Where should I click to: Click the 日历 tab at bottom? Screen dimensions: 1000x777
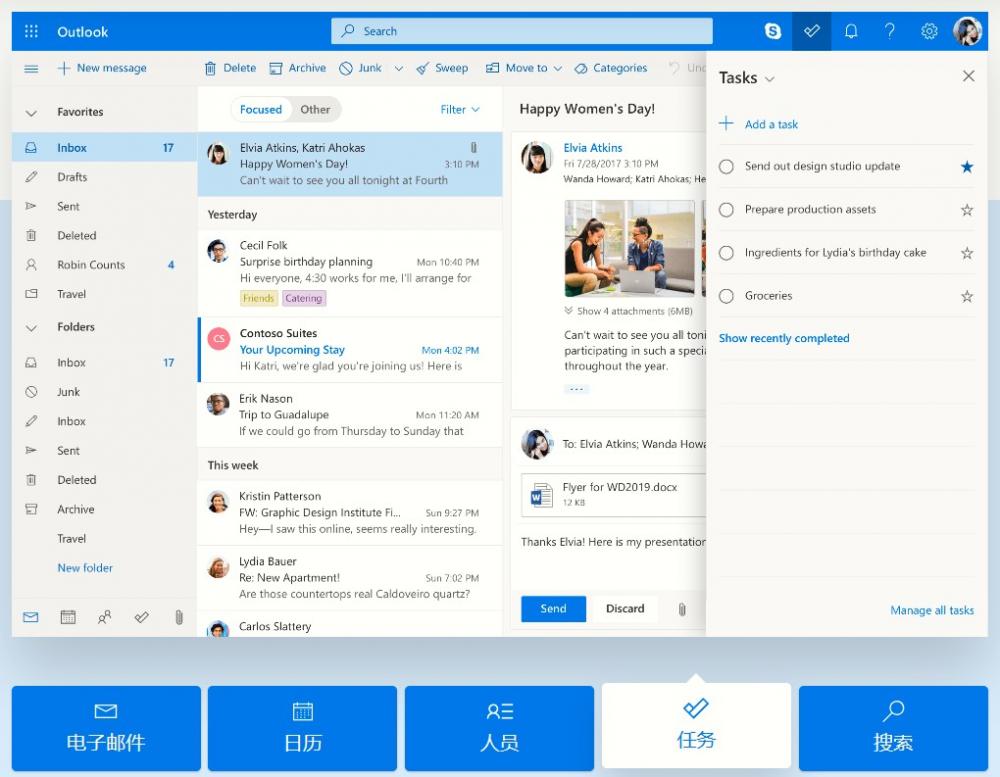point(302,728)
